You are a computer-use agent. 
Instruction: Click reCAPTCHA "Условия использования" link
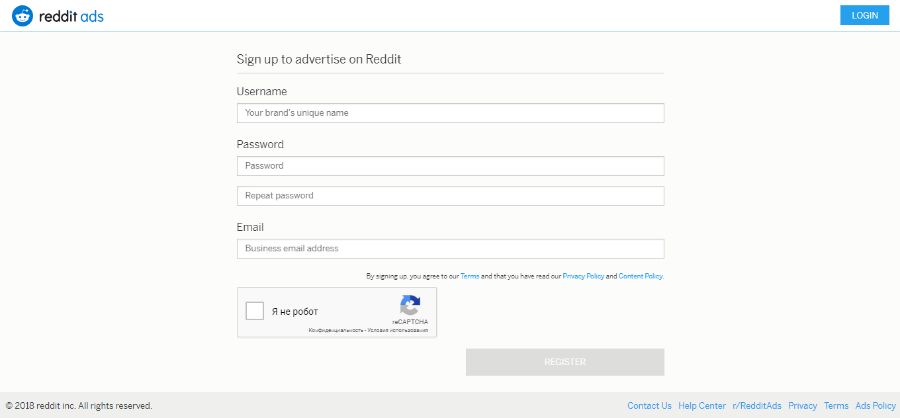(398, 330)
